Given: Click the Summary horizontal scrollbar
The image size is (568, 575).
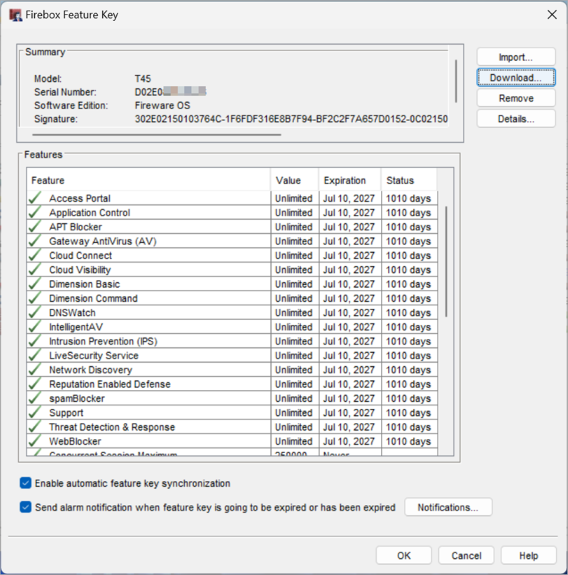Looking at the screenshot, I should (157, 135).
